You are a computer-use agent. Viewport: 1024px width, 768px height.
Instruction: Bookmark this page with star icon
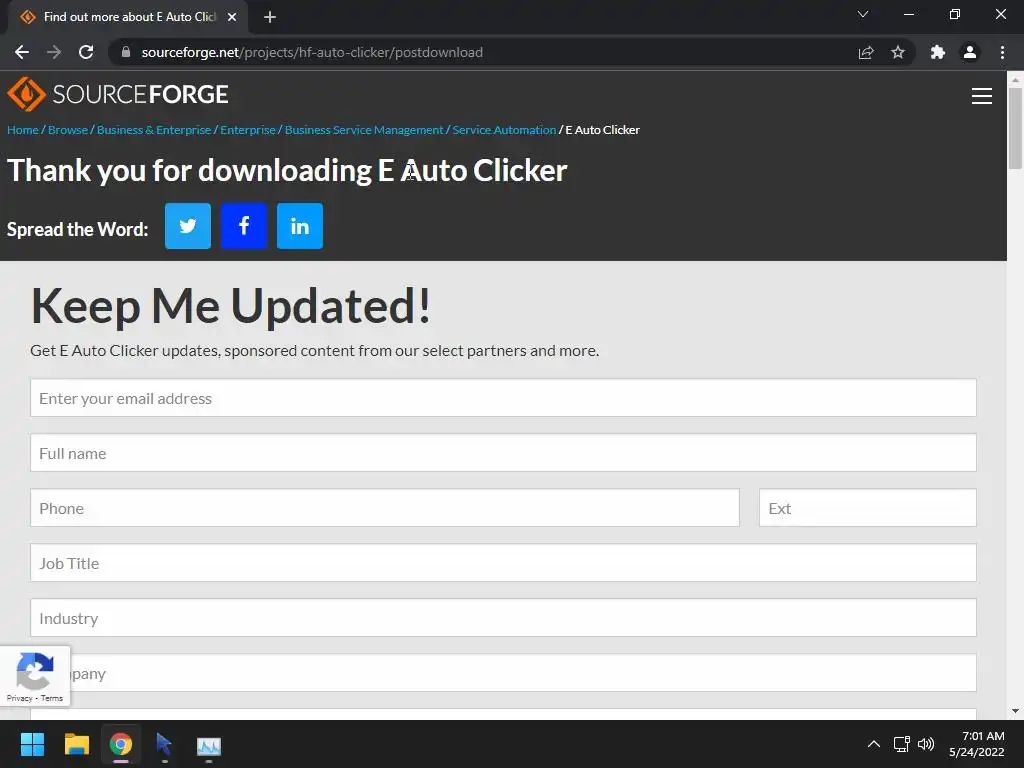coord(898,52)
